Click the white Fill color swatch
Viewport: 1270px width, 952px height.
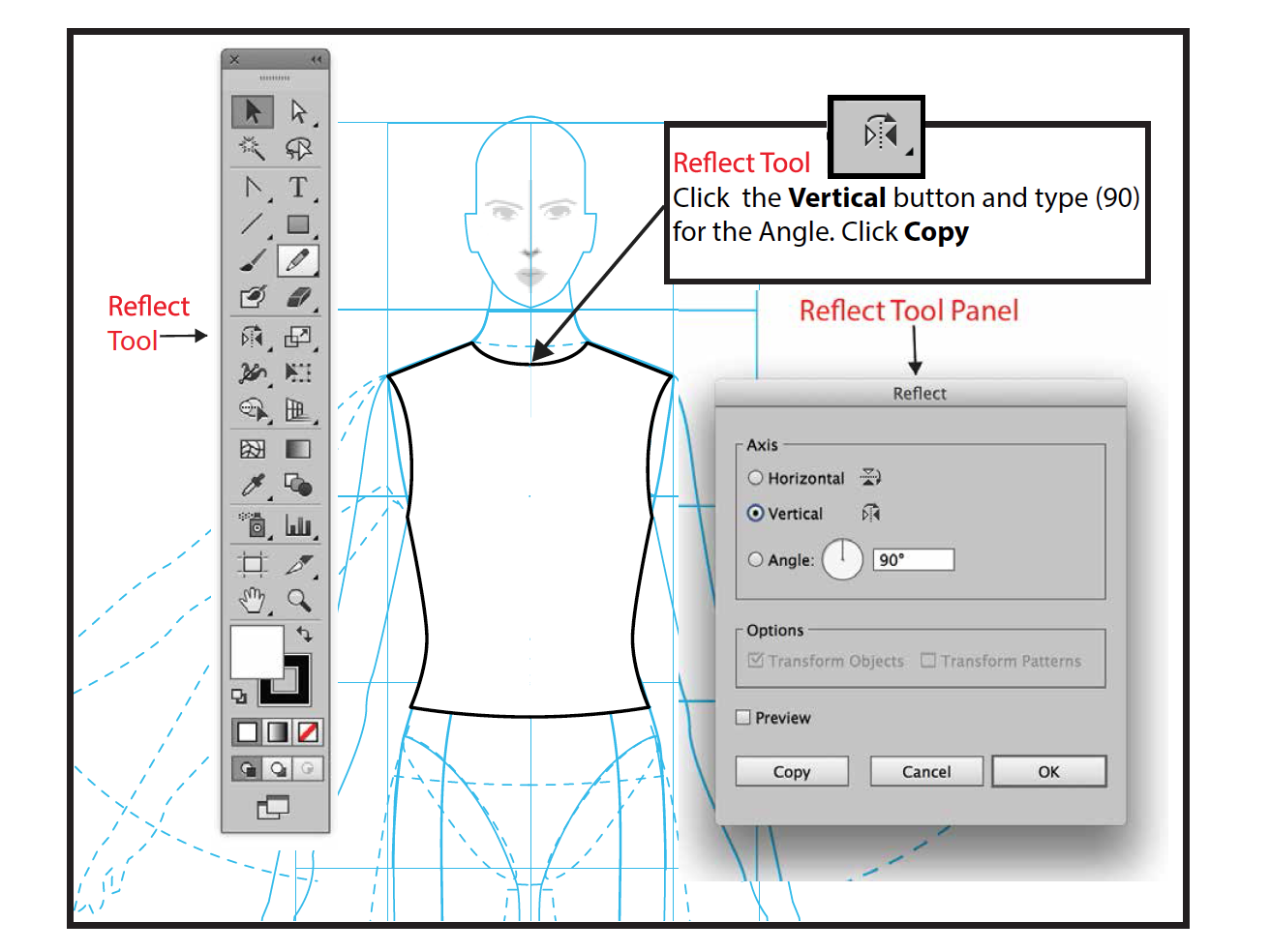[x=257, y=651]
